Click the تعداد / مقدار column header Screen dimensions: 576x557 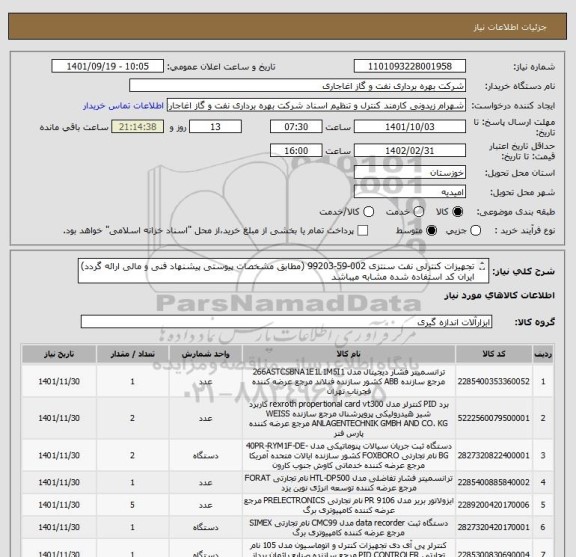[x=132, y=354]
